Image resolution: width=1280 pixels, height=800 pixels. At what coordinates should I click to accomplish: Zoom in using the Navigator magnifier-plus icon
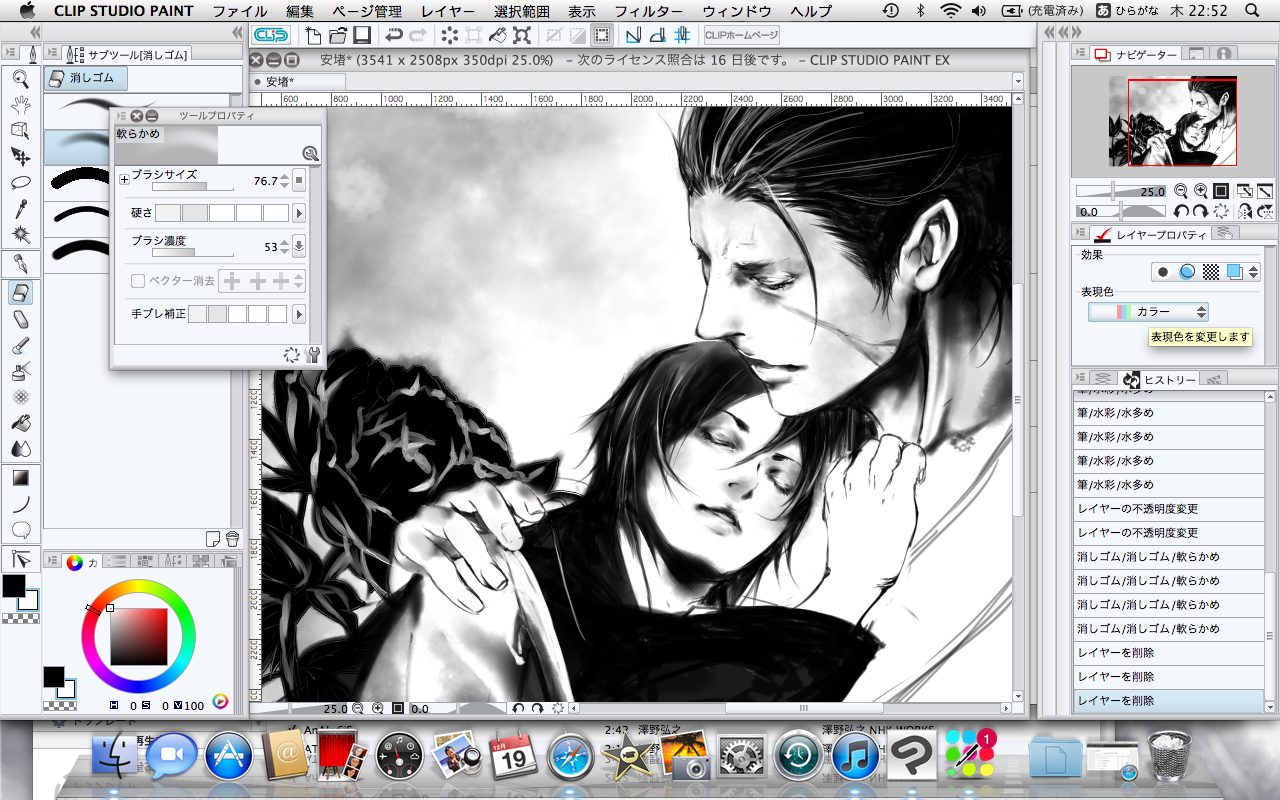pos(1201,191)
